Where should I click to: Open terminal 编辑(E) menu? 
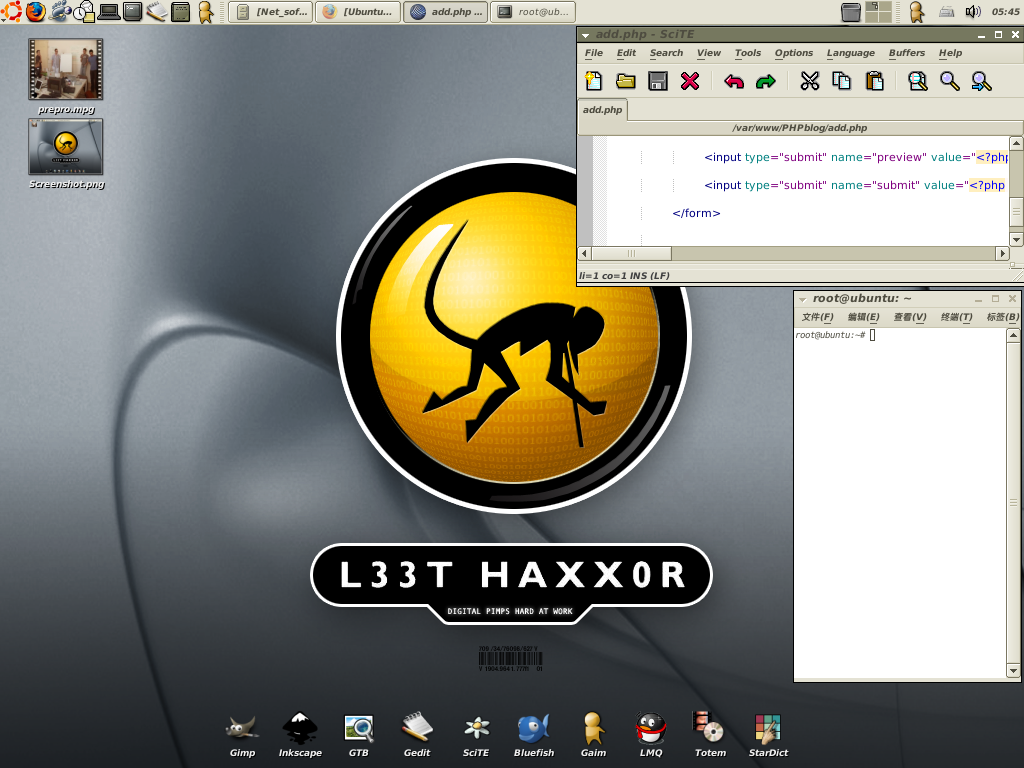tap(863, 317)
